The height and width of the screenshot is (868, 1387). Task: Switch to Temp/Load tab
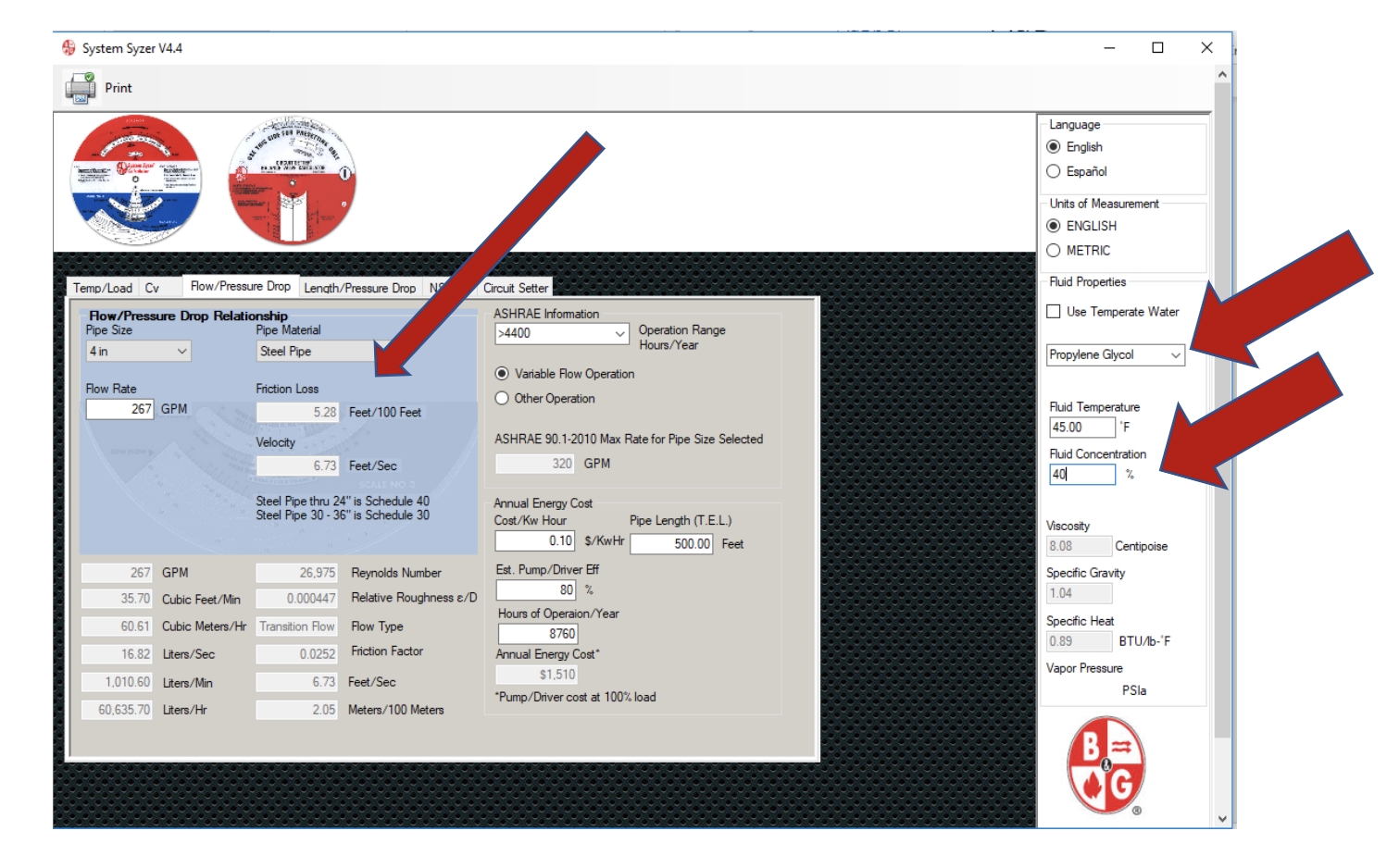[103, 288]
